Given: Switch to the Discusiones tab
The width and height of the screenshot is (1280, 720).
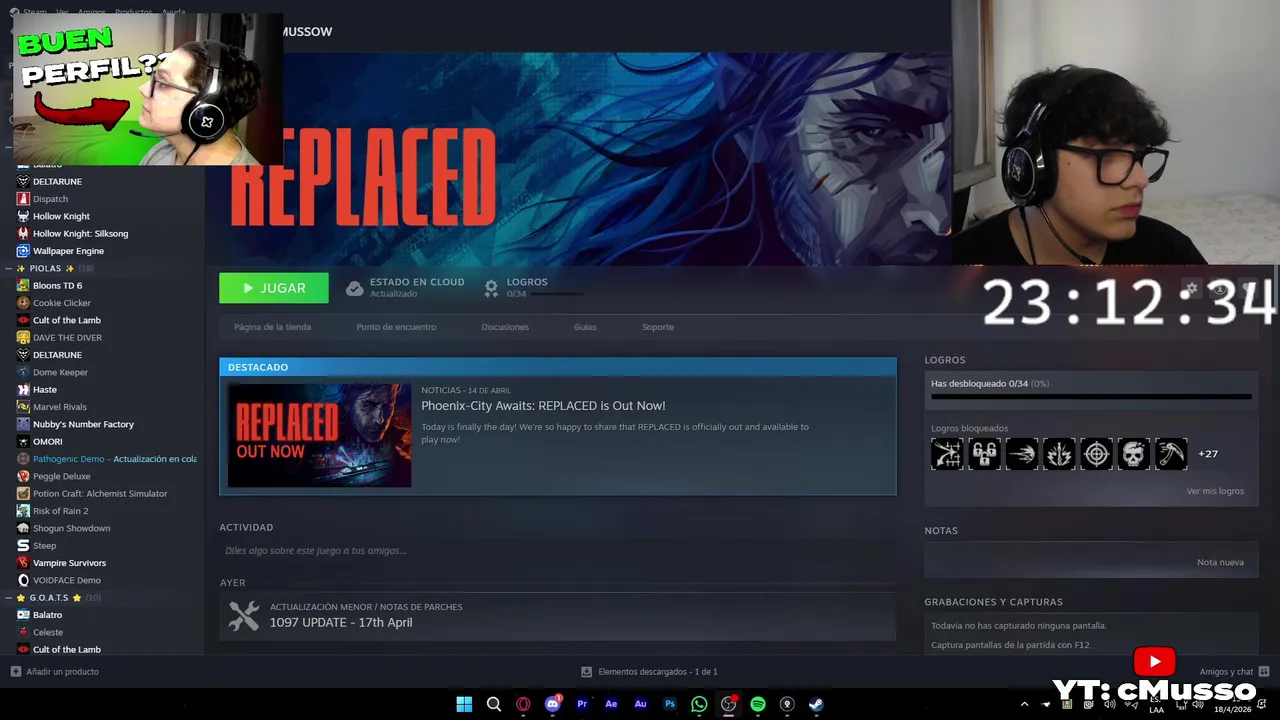Looking at the screenshot, I should tap(505, 327).
